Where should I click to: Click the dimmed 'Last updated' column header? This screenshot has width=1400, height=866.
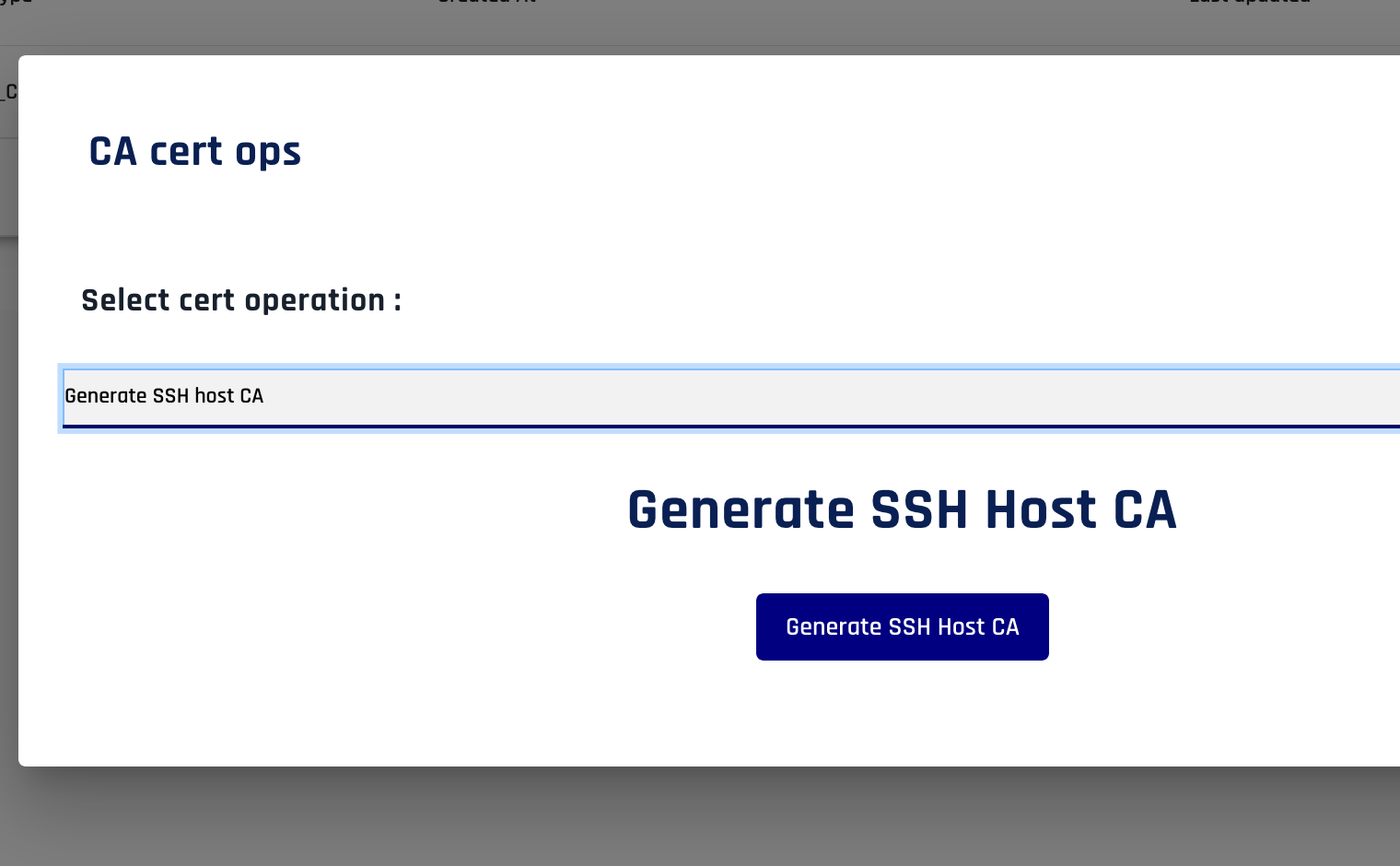point(1249,4)
